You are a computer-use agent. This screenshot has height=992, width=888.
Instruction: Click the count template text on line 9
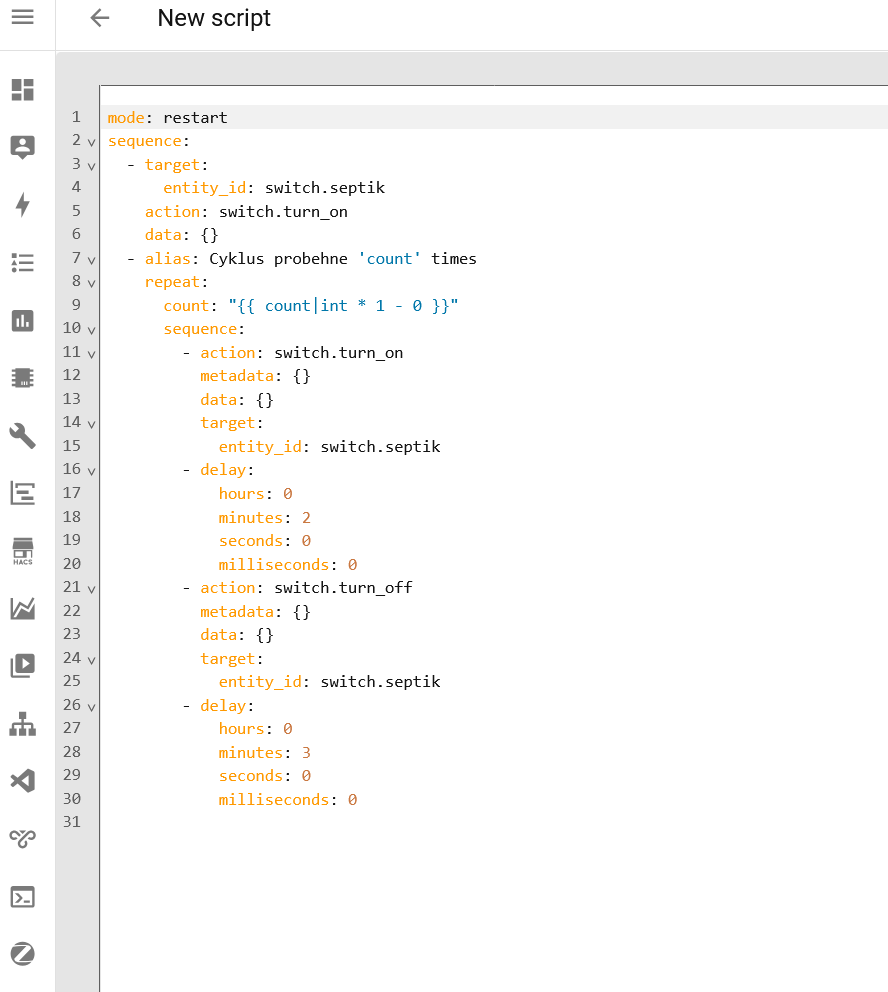[342, 306]
